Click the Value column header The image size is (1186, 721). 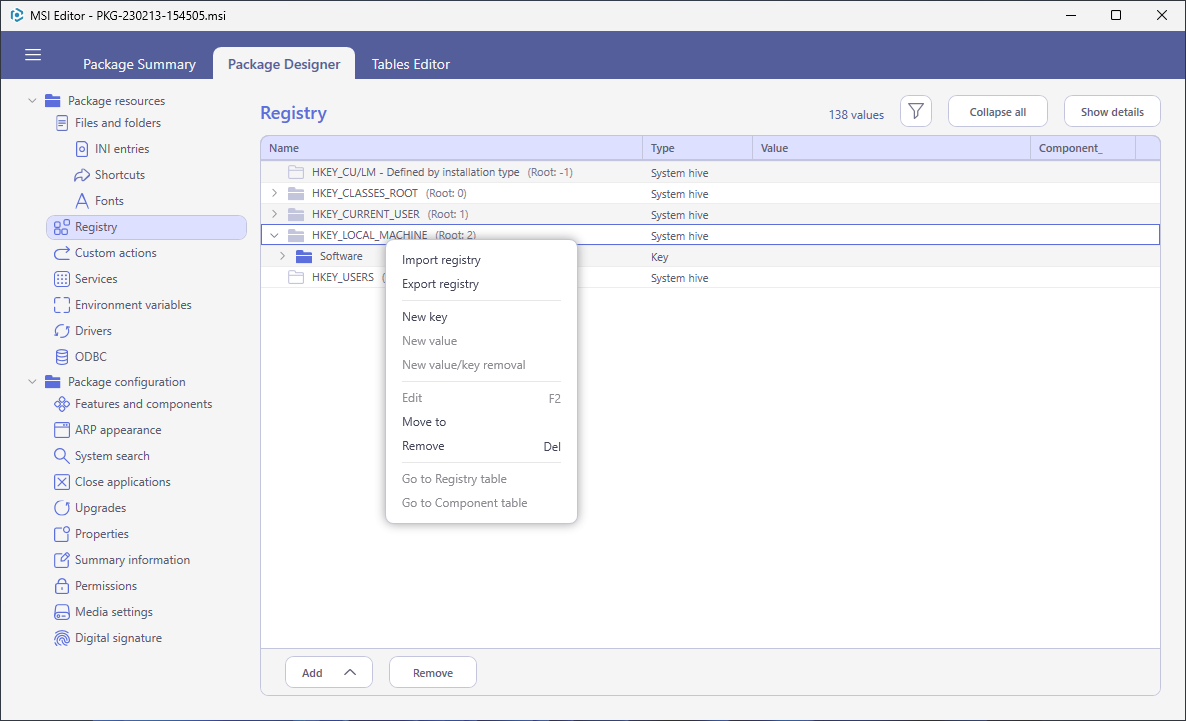pyautogui.click(x=891, y=148)
